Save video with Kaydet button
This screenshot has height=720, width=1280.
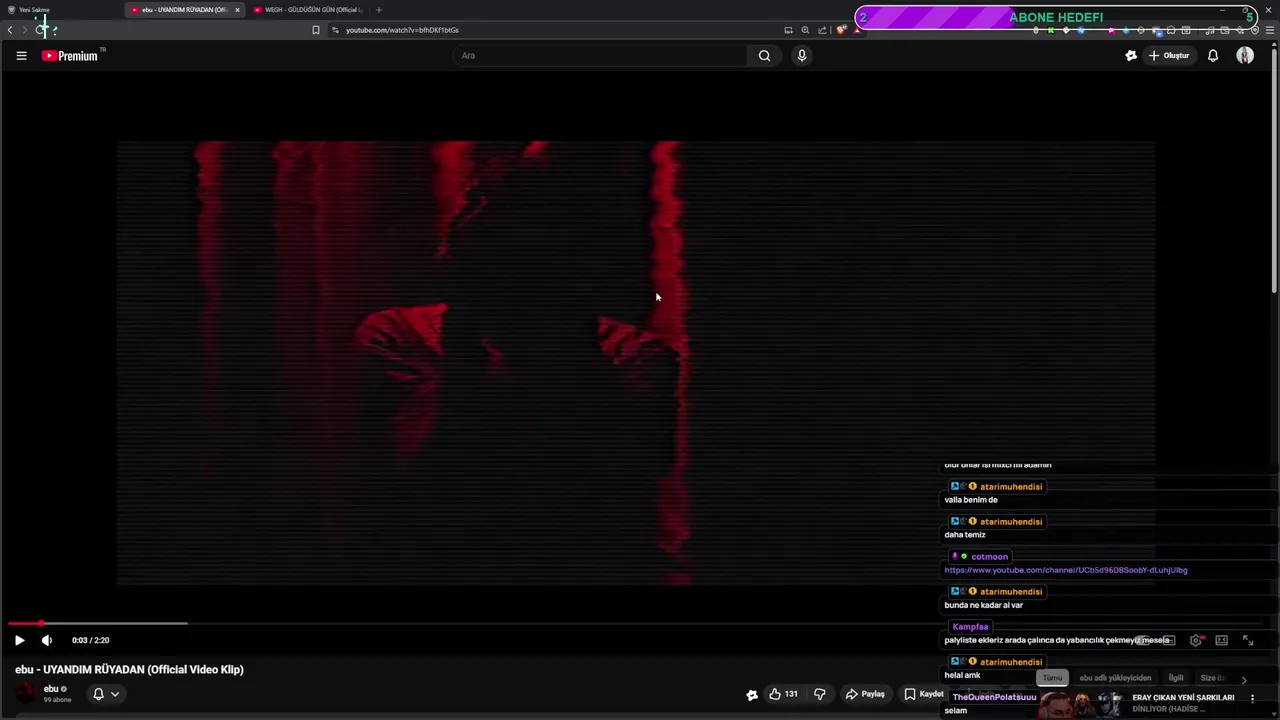924,694
